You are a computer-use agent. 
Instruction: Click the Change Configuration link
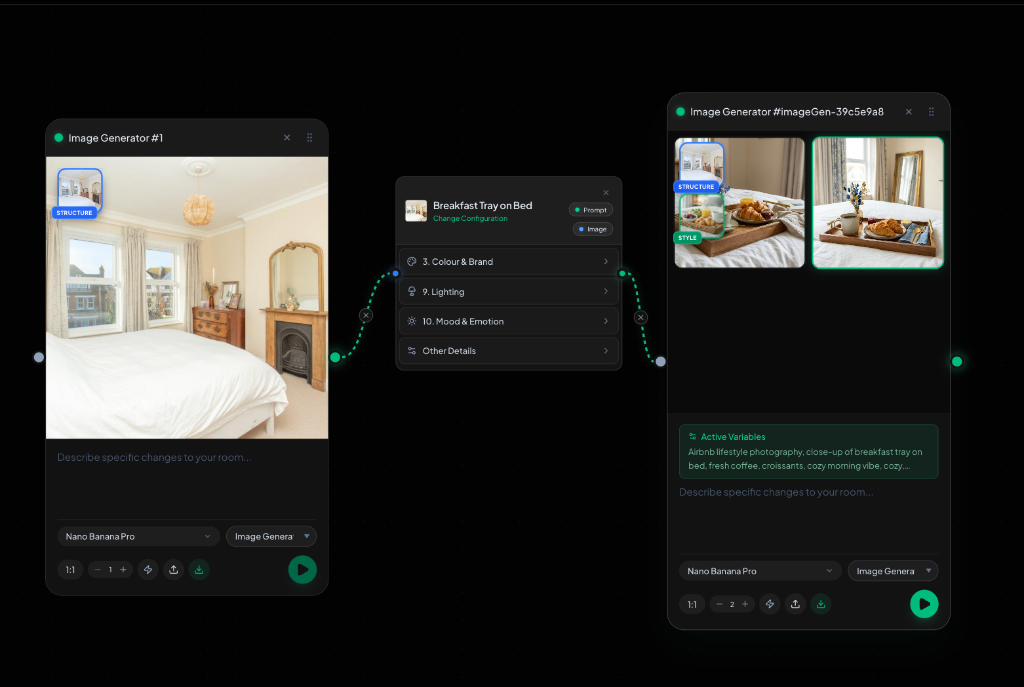point(469,219)
